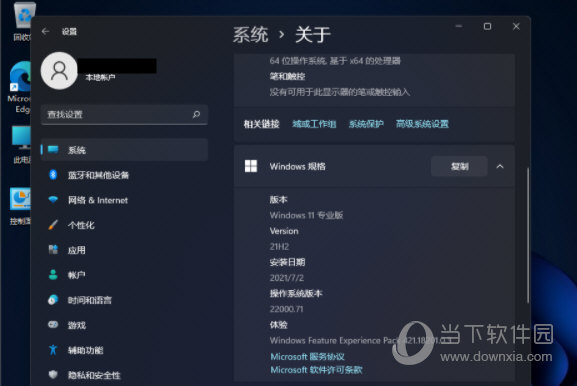Click the privacy shield icon
The image size is (577, 386).
click(x=53, y=375)
